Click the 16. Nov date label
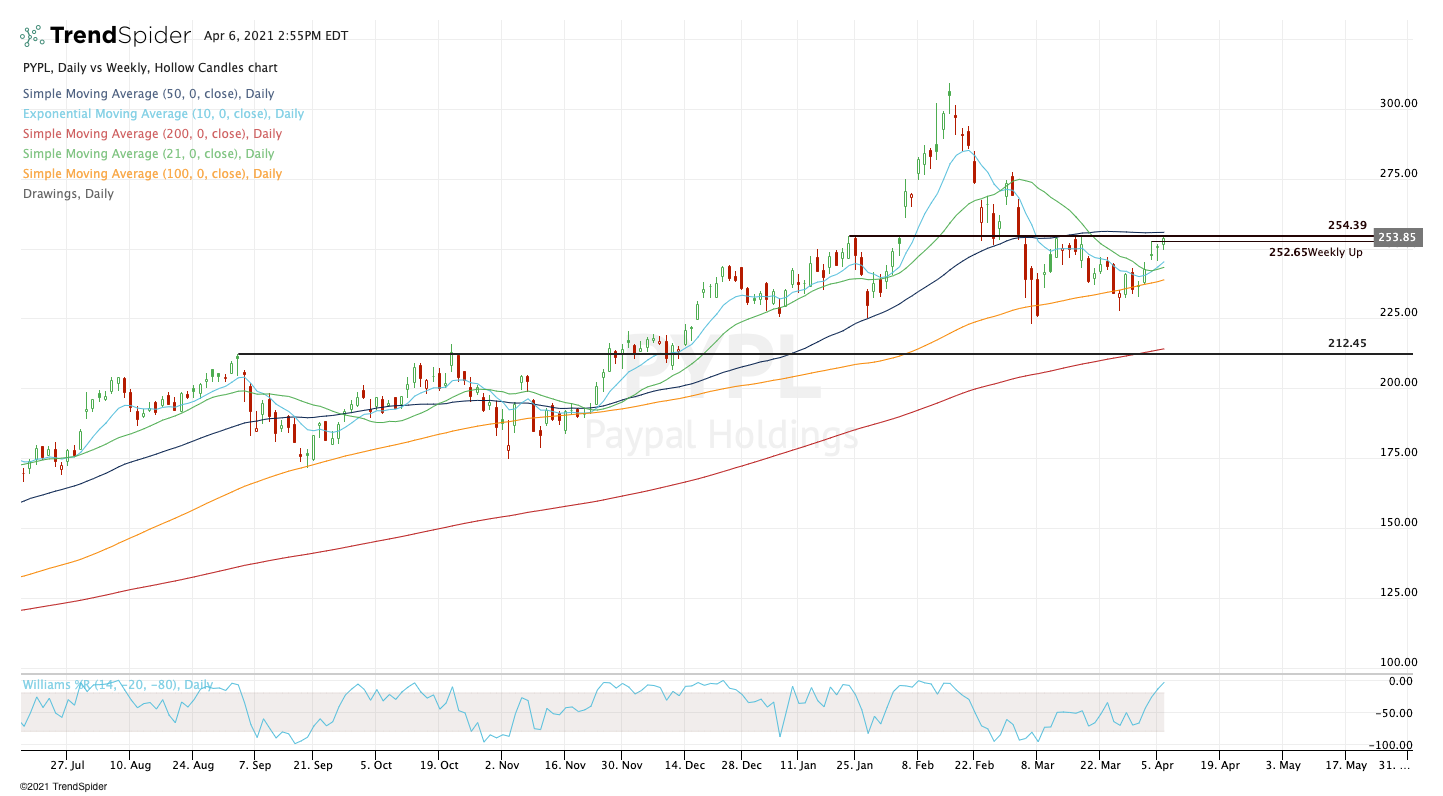 [563, 765]
